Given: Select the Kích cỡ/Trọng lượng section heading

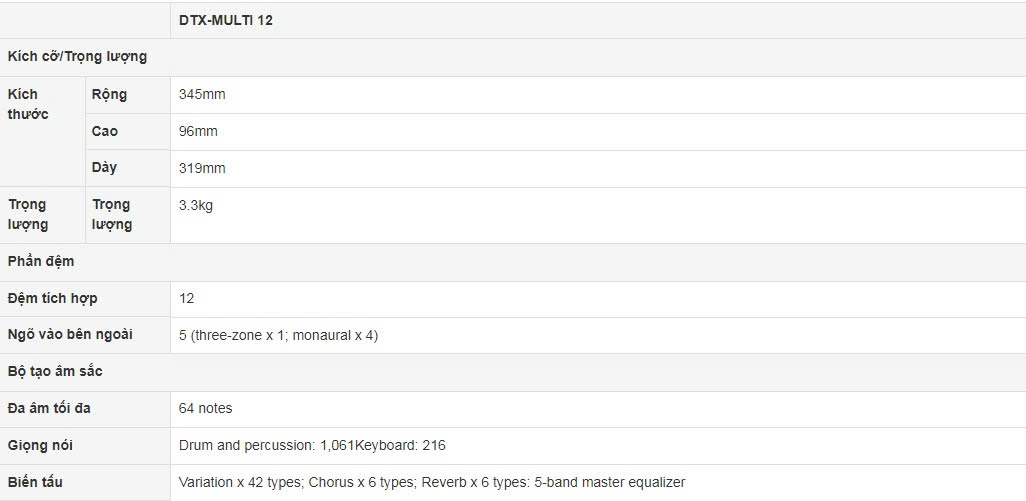Looking at the screenshot, I should (77, 57).
